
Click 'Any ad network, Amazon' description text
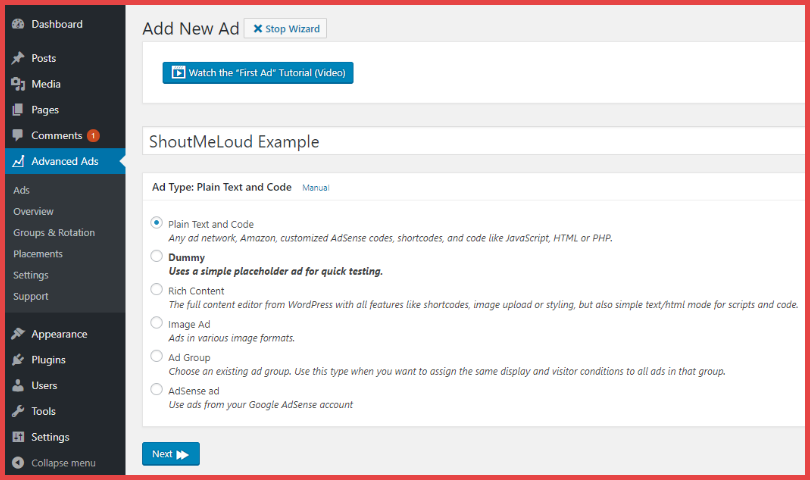[x=391, y=238]
